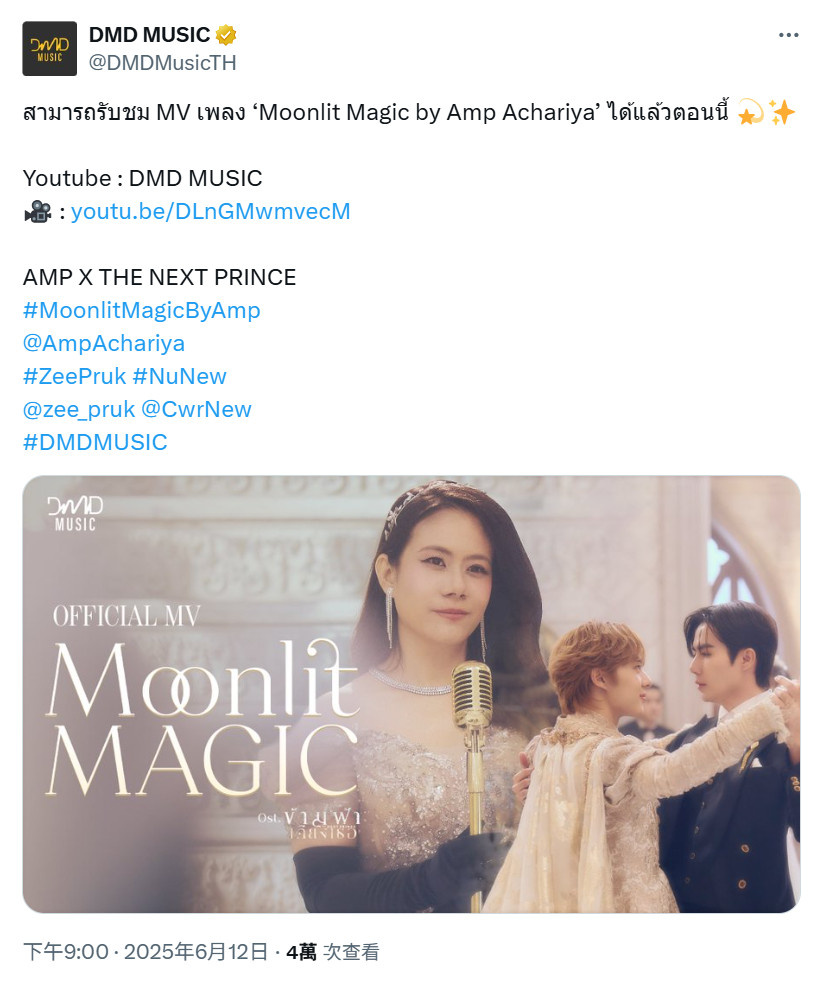822x988 pixels.
Task: Open the #MoonlitMagicByAmp hashtag
Action: [x=142, y=310]
